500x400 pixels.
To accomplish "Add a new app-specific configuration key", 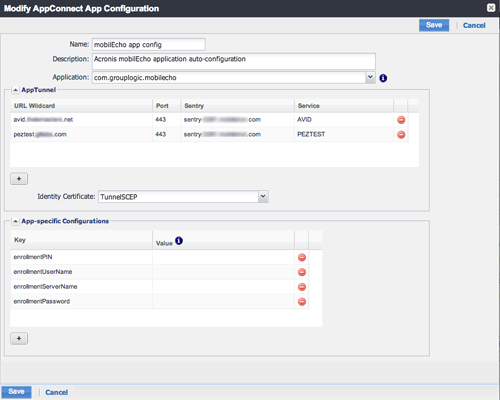I will tap(19, 338).
